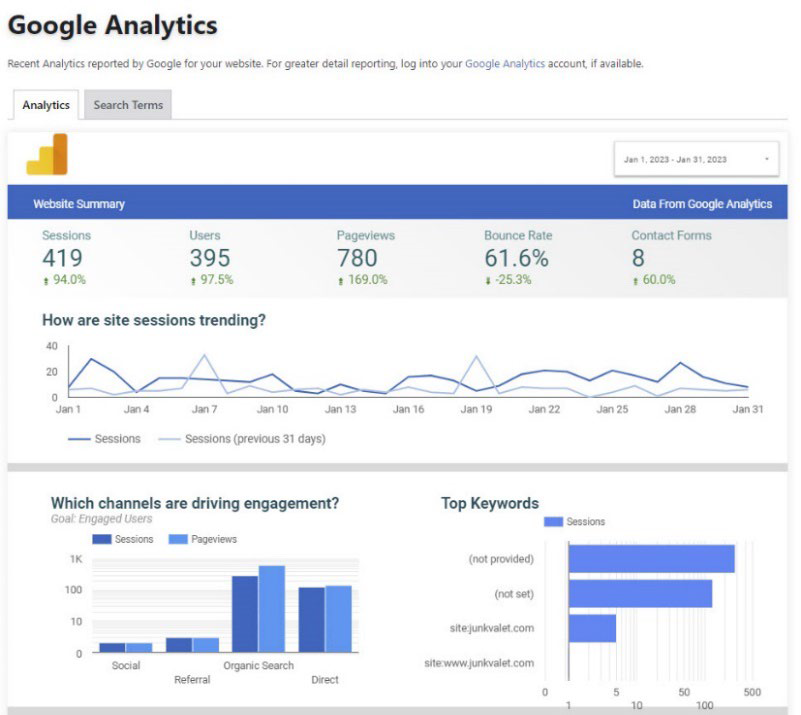Click the Bounce Rate value 61.6%
Screen dimensions: 801x715
[516, 258]
